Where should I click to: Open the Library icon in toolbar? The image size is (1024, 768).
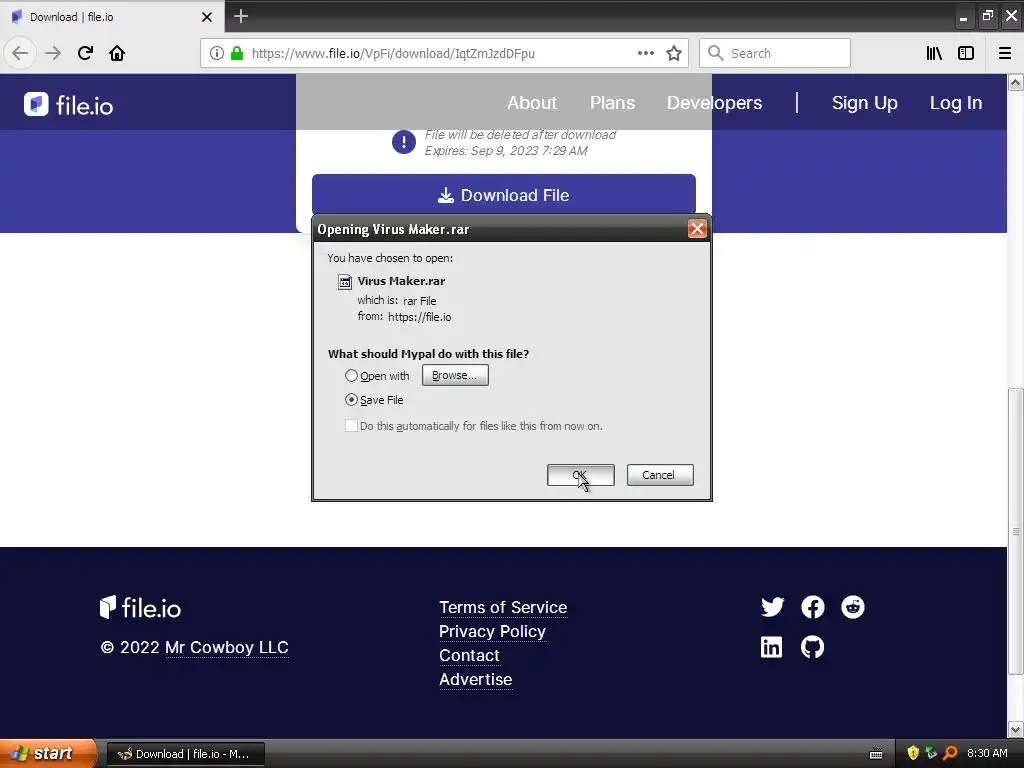[x=934, y=53]
